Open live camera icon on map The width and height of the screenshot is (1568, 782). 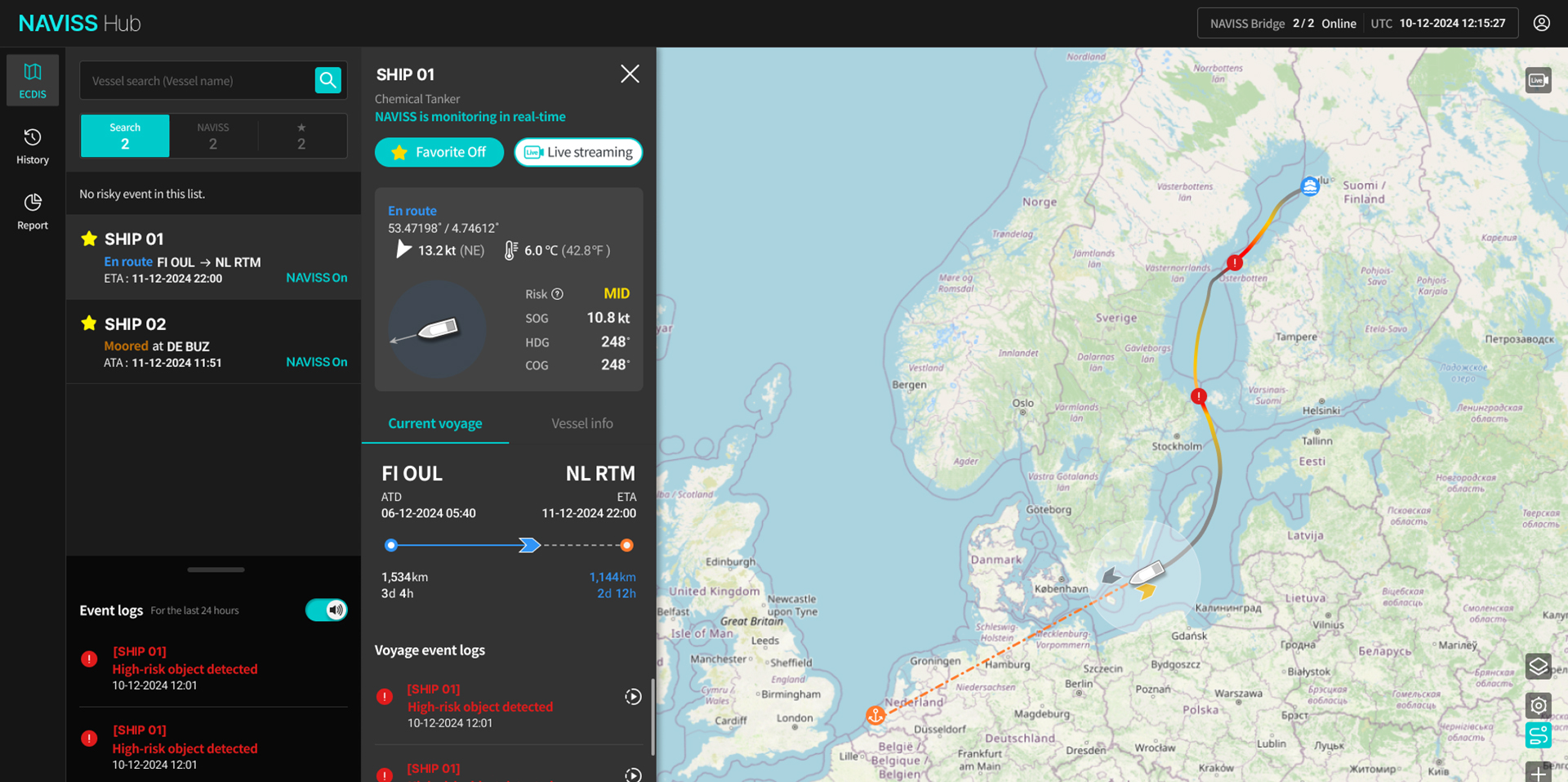[x=1538, y=80]
